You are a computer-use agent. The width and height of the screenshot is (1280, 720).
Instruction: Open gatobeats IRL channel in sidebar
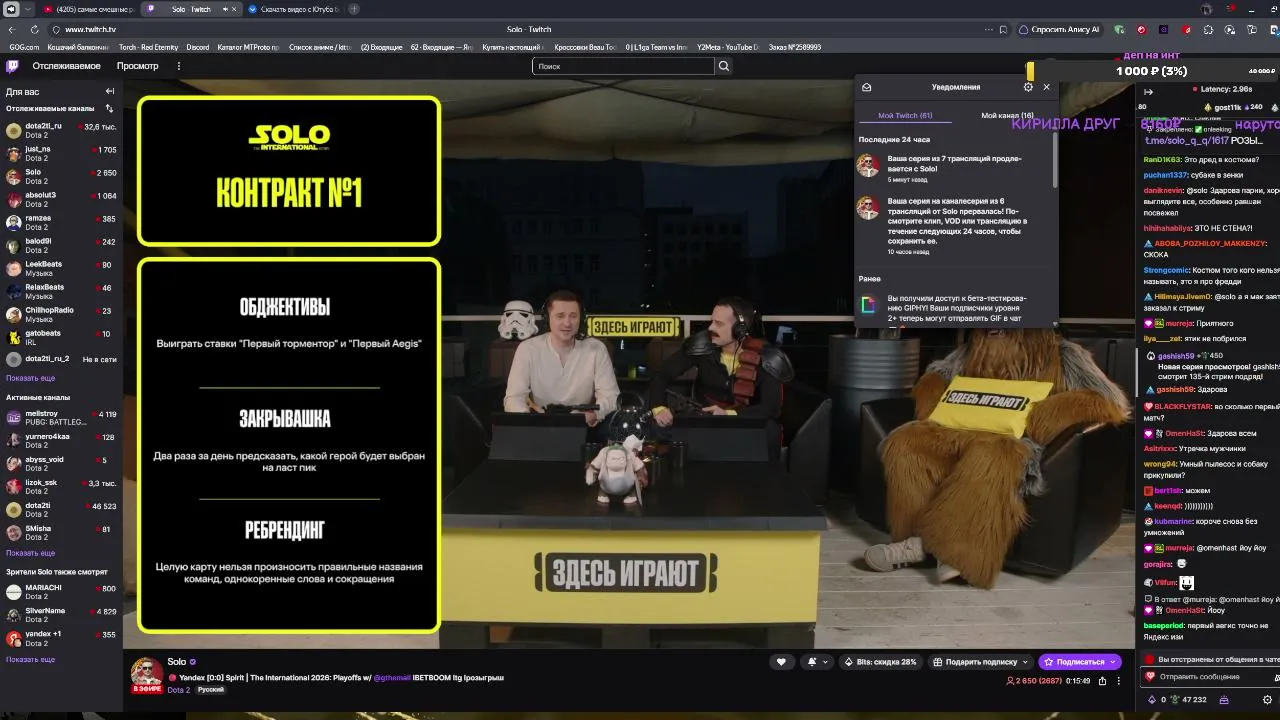[61, 338]
